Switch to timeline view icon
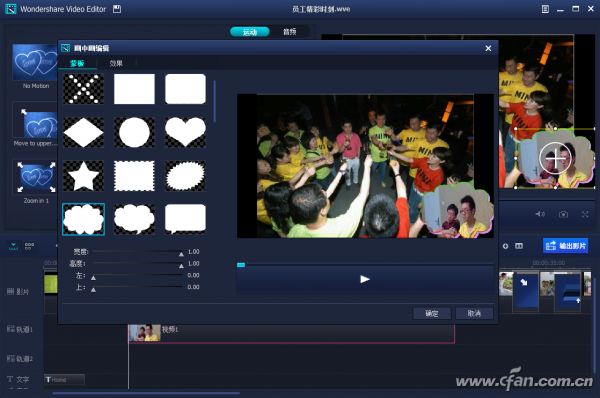The width and height of the screenshot is (600, 398). (x=13, y=246)
